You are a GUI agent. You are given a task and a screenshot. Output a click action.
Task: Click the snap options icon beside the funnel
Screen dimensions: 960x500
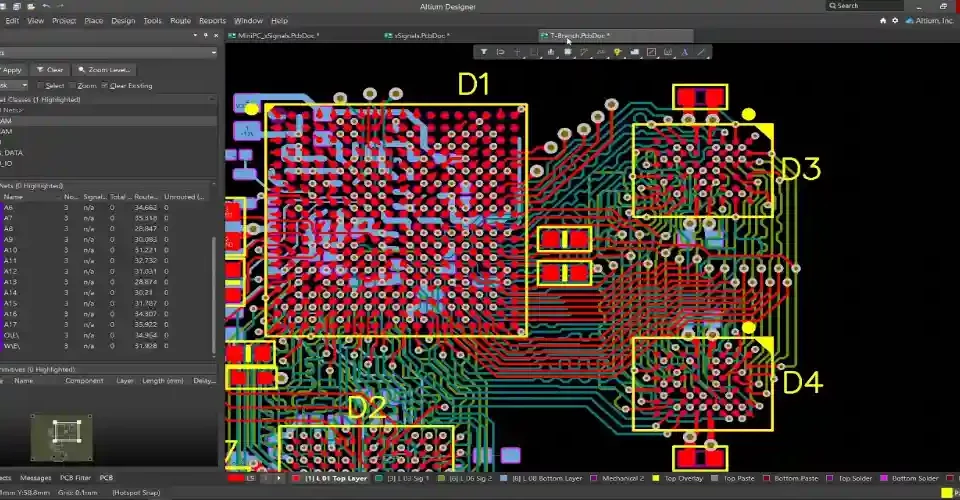[500, 52]
